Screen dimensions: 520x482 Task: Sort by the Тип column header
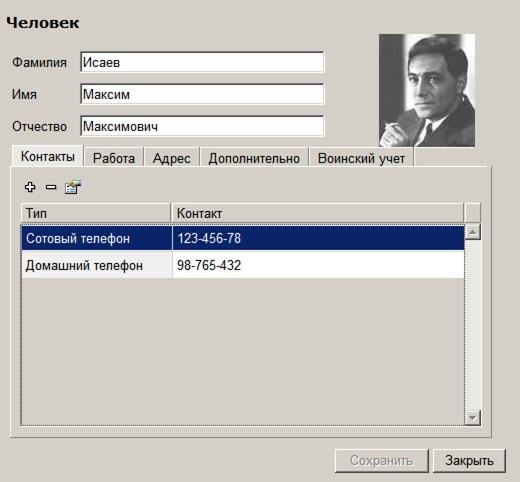pos(96,213)
